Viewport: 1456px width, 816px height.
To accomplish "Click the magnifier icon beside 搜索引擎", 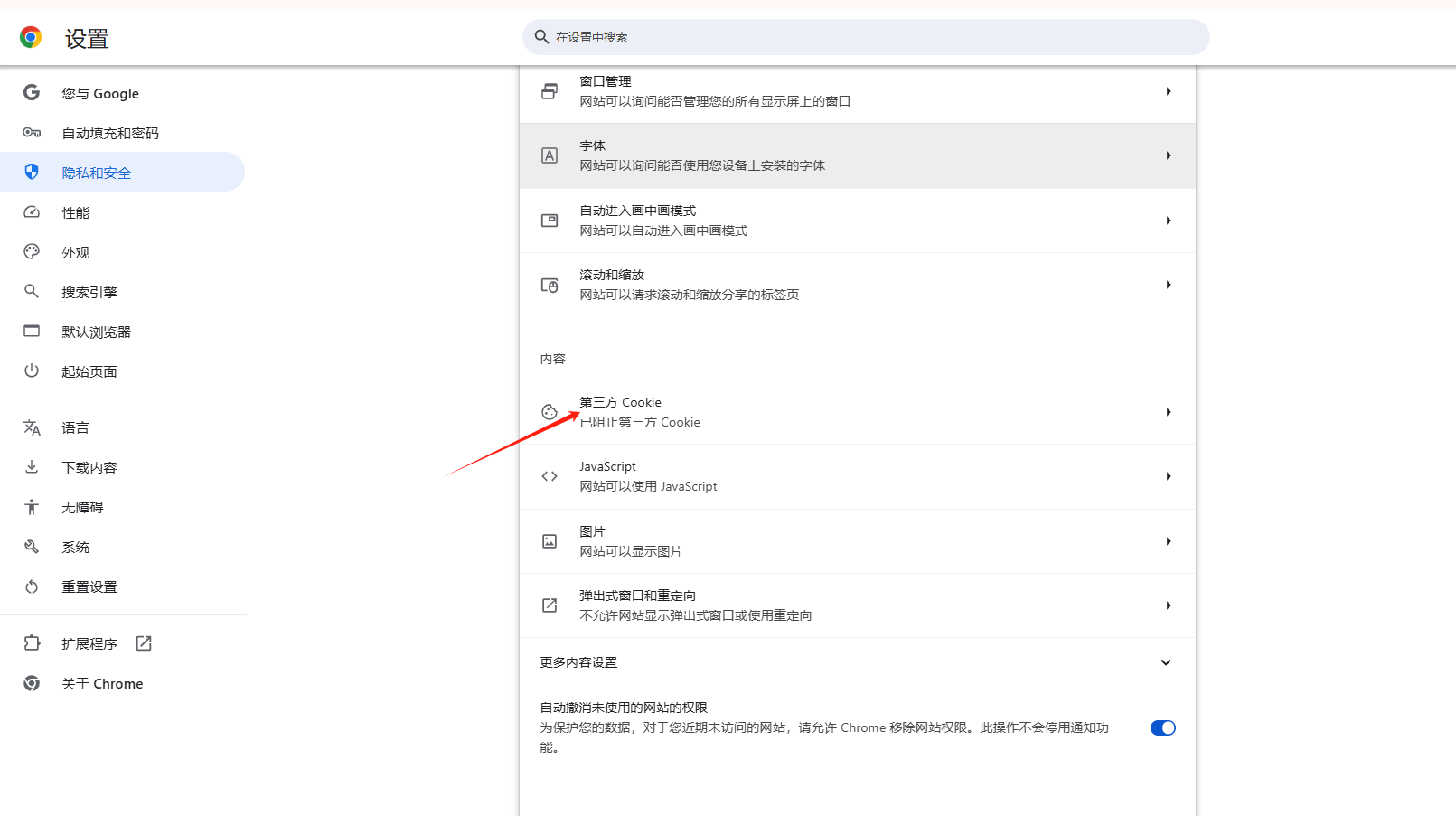I will pos(32,291).
